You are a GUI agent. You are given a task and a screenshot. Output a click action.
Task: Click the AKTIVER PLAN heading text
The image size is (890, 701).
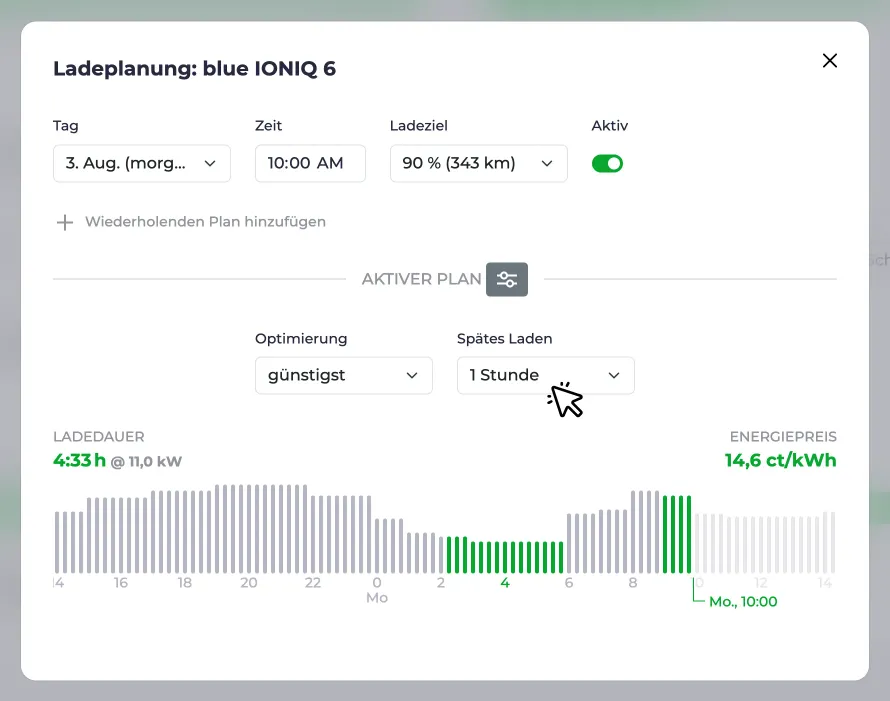coord(421,279)
